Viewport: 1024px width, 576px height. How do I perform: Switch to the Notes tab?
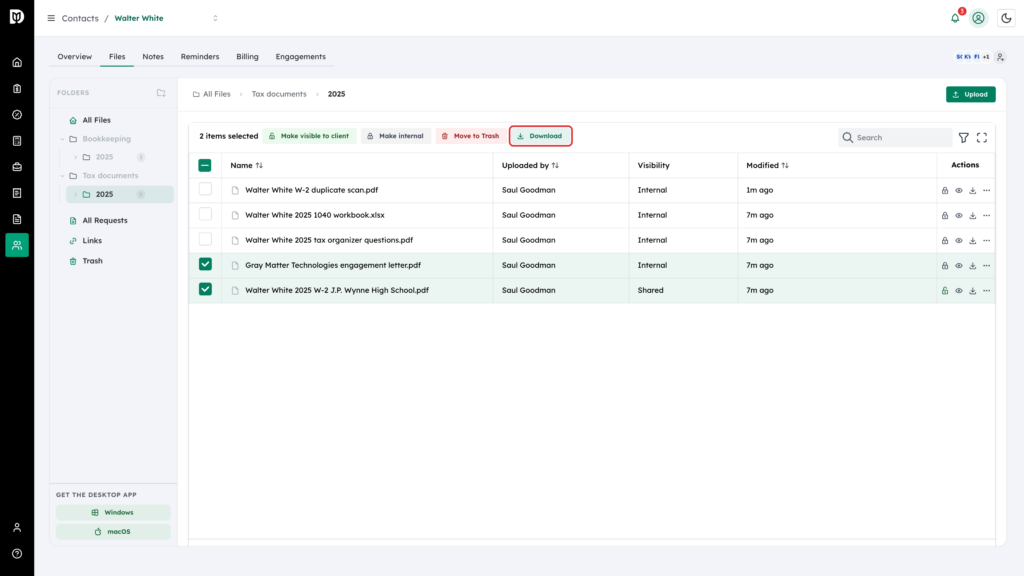click(x=153, y=57)
